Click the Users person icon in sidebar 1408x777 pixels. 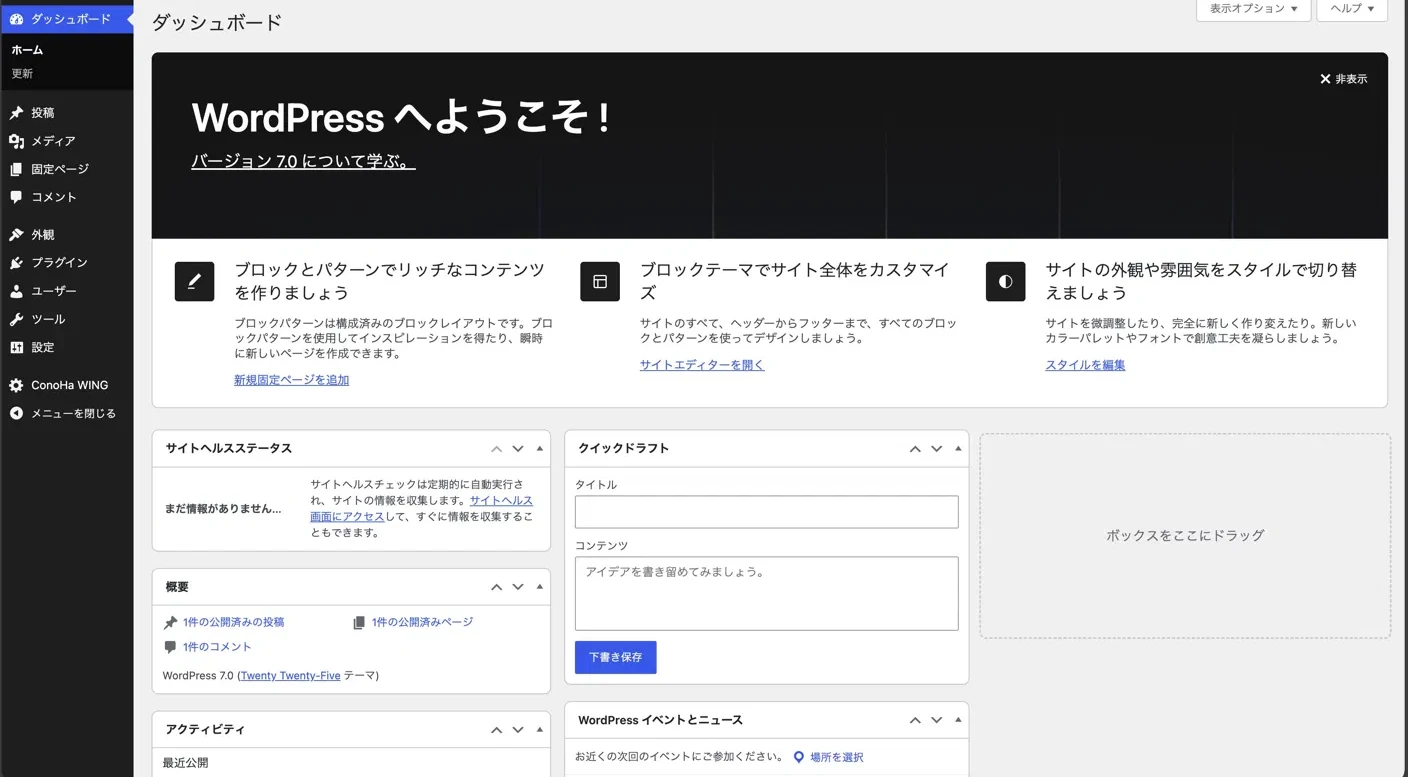(16, 291)
